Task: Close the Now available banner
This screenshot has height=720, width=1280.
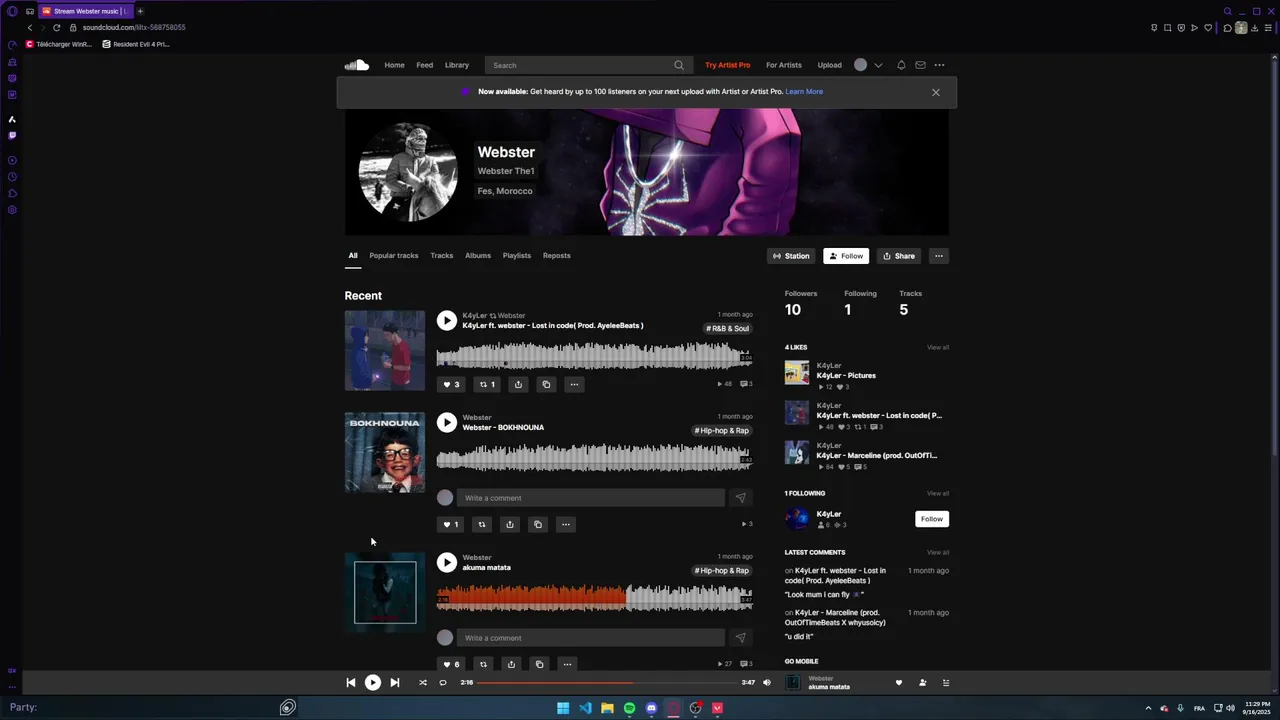Action: (x=936, y=92)
